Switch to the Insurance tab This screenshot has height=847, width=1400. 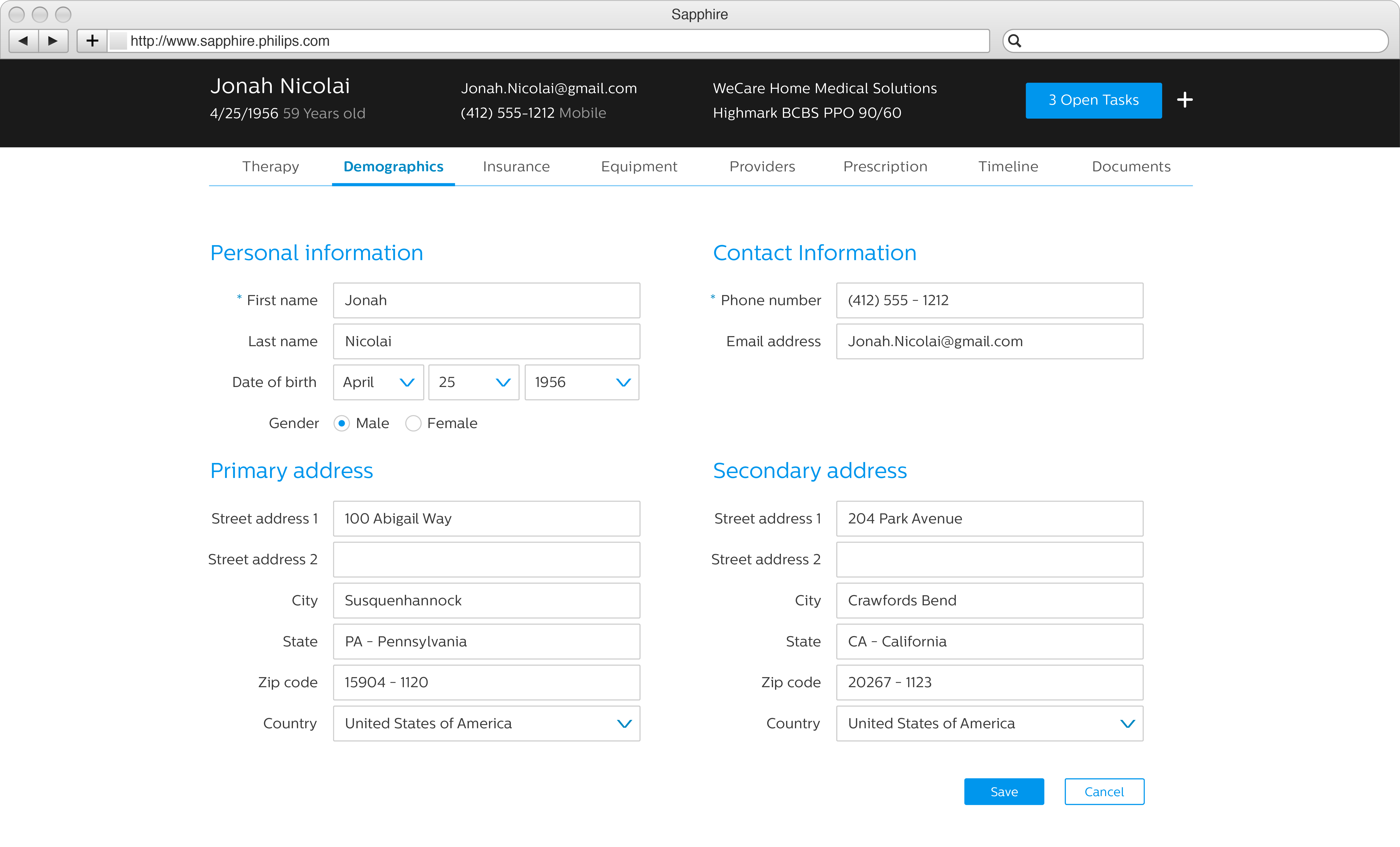[x=516, y=166]
